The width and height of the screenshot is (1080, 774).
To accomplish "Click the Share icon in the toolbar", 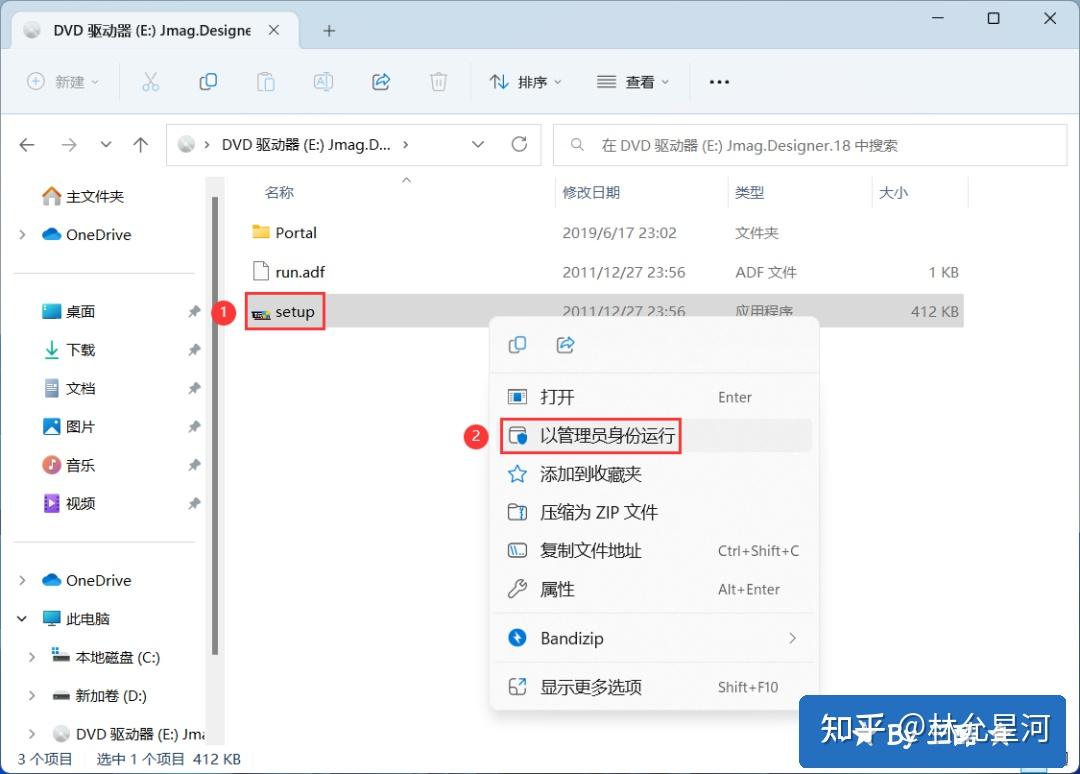I will tap(381, 81).
